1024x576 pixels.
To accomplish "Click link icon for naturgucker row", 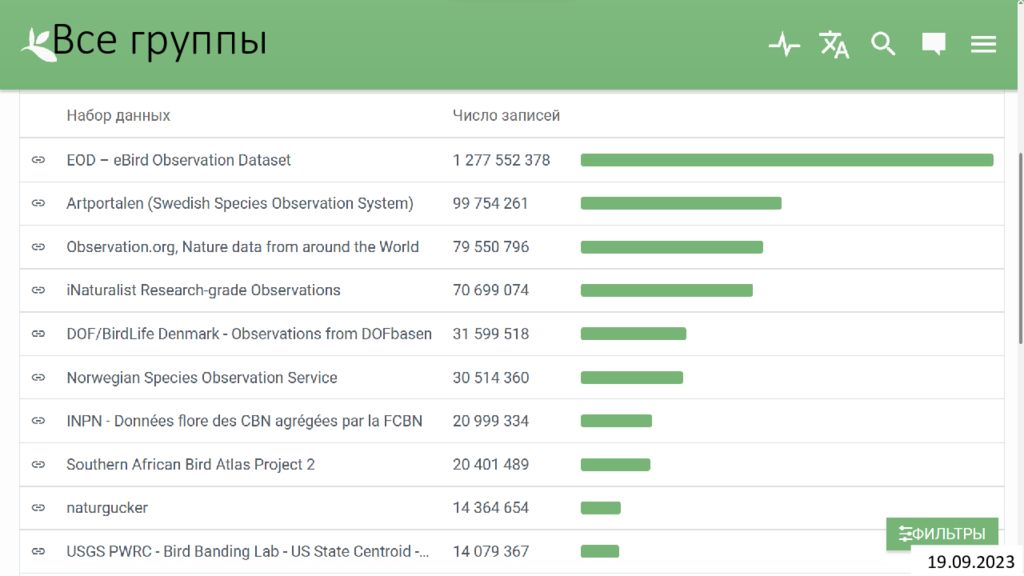I will (39, 507).
